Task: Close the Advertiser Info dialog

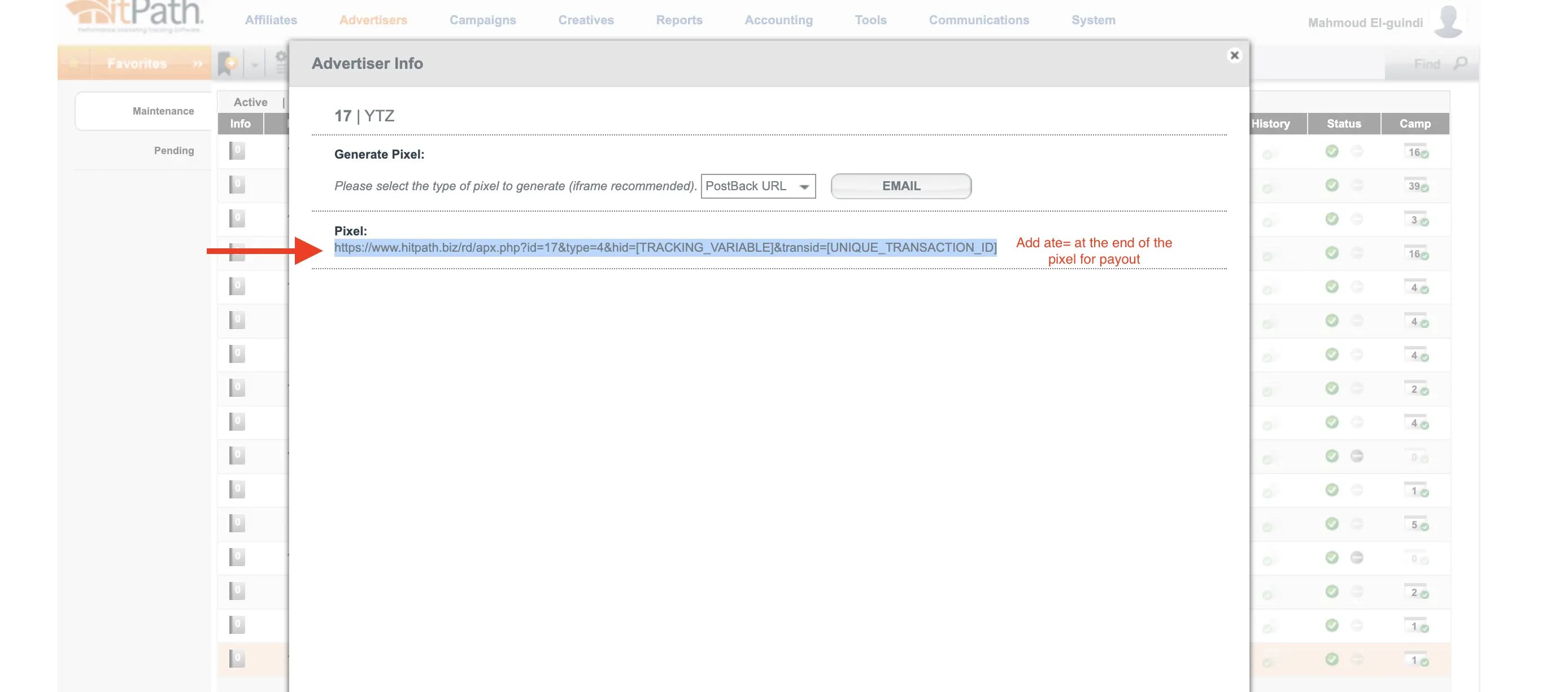Action: tap(1234, 55)
